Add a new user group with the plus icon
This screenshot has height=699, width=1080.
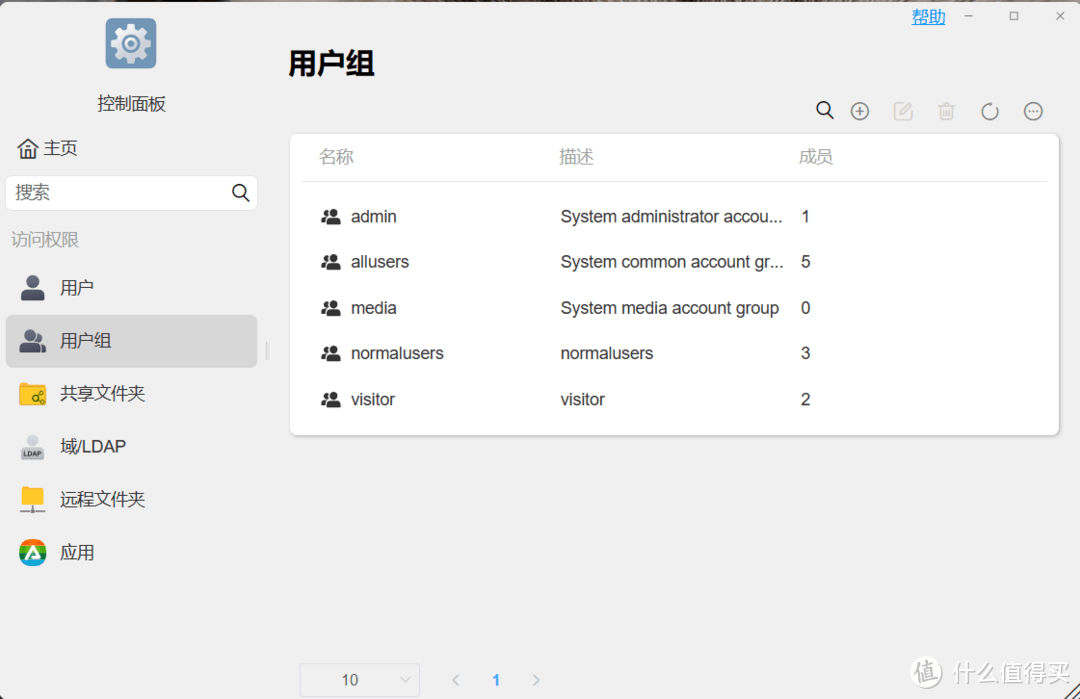[860, 111]
